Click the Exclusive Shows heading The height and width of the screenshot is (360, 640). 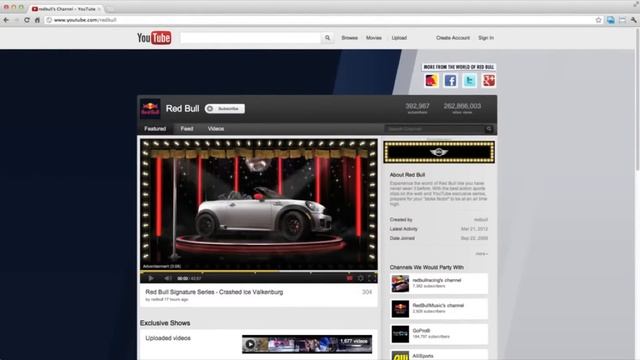pyautogui.click(x=165, y=323)
